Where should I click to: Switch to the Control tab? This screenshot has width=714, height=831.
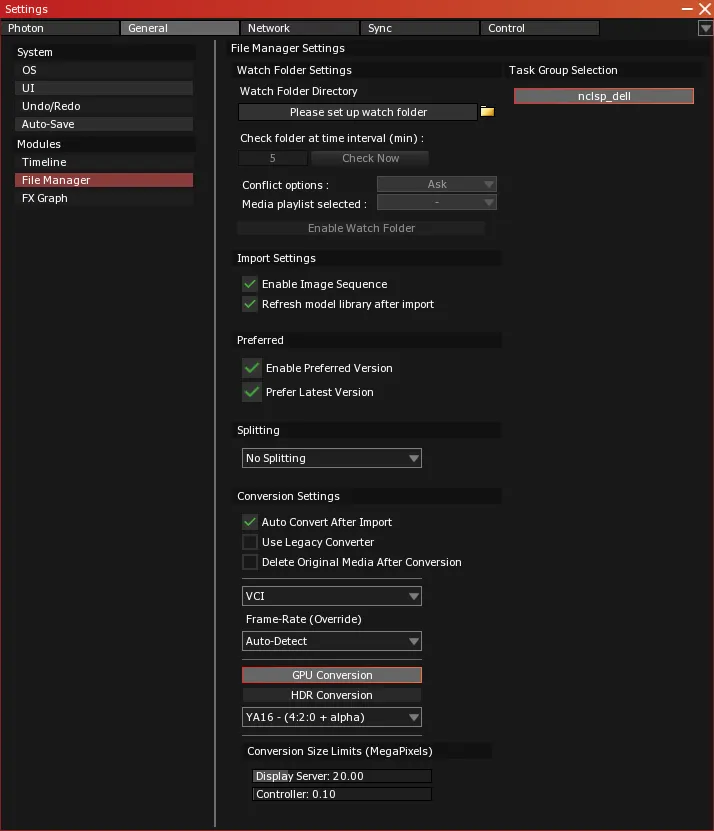coord(540,28)
